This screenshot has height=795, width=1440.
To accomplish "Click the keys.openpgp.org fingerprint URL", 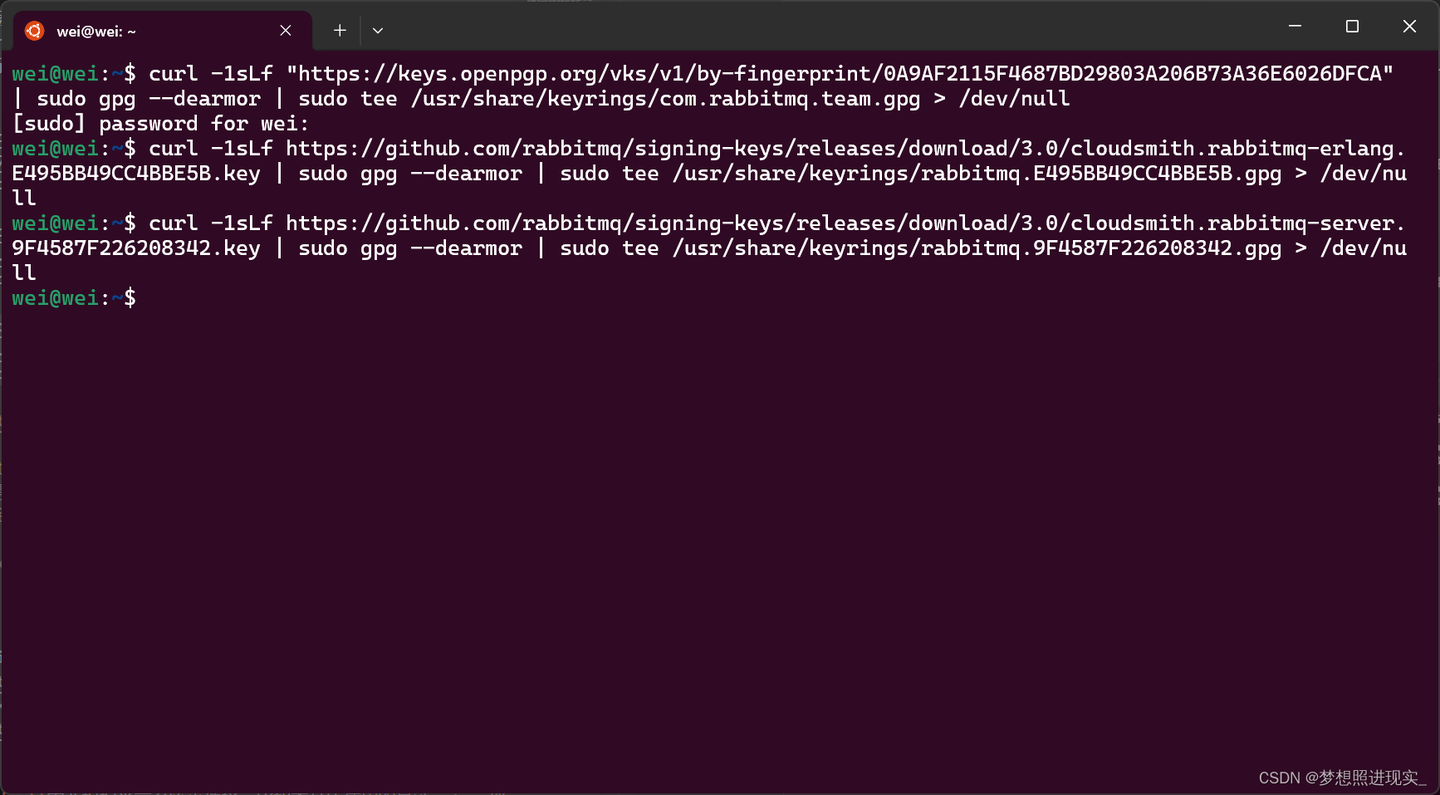I will [840, 74].
